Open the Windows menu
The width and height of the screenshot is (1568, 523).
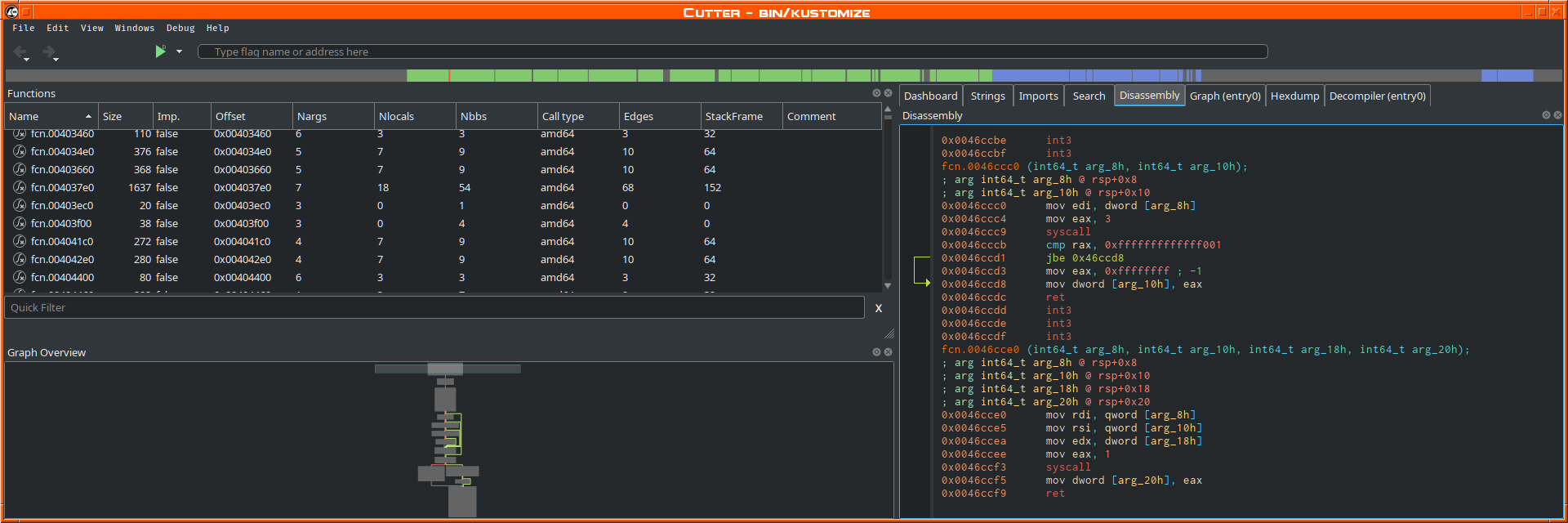tap(134, 28)
